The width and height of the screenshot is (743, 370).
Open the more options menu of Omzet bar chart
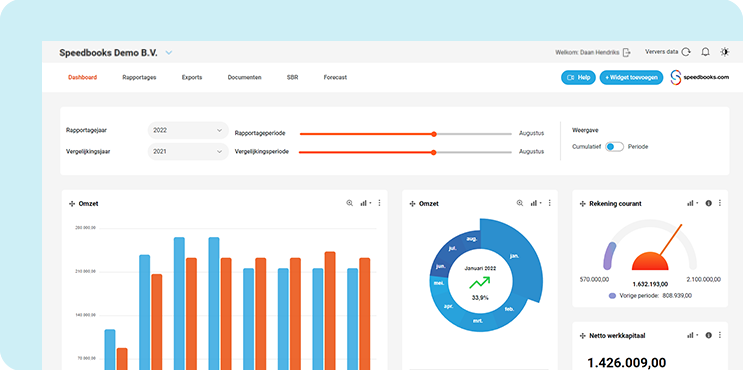click(x=379, y=203)
